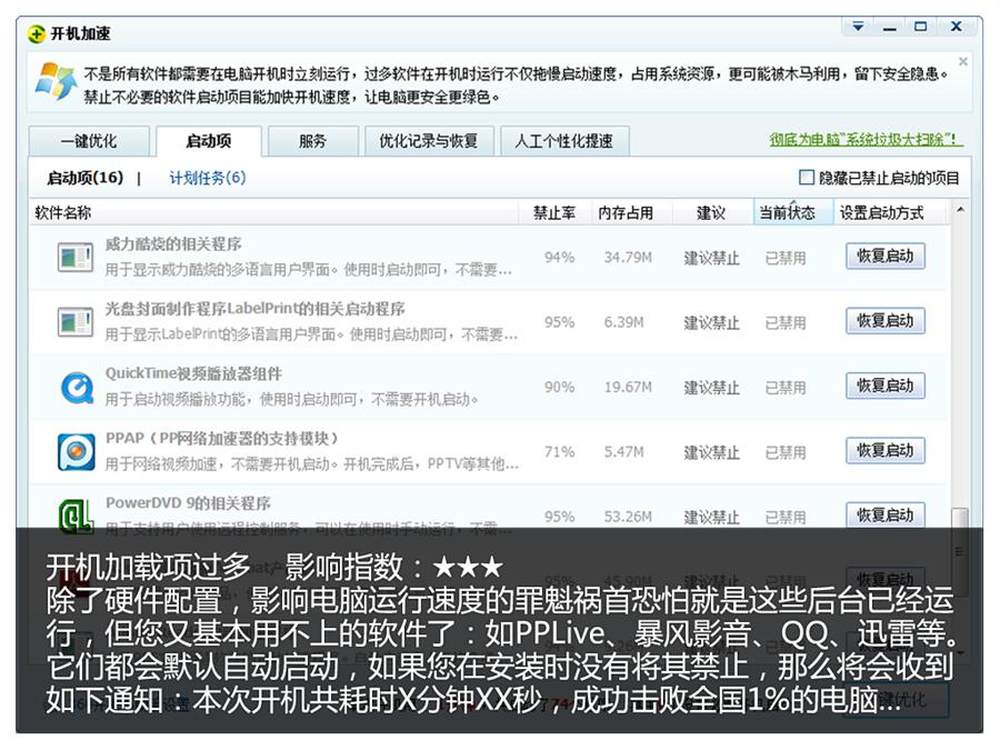Open the 系统垃圾大扫除 green link
The height and width of the screenshot is (750, 1000).
pyautogui.click(x=866, y=139)
